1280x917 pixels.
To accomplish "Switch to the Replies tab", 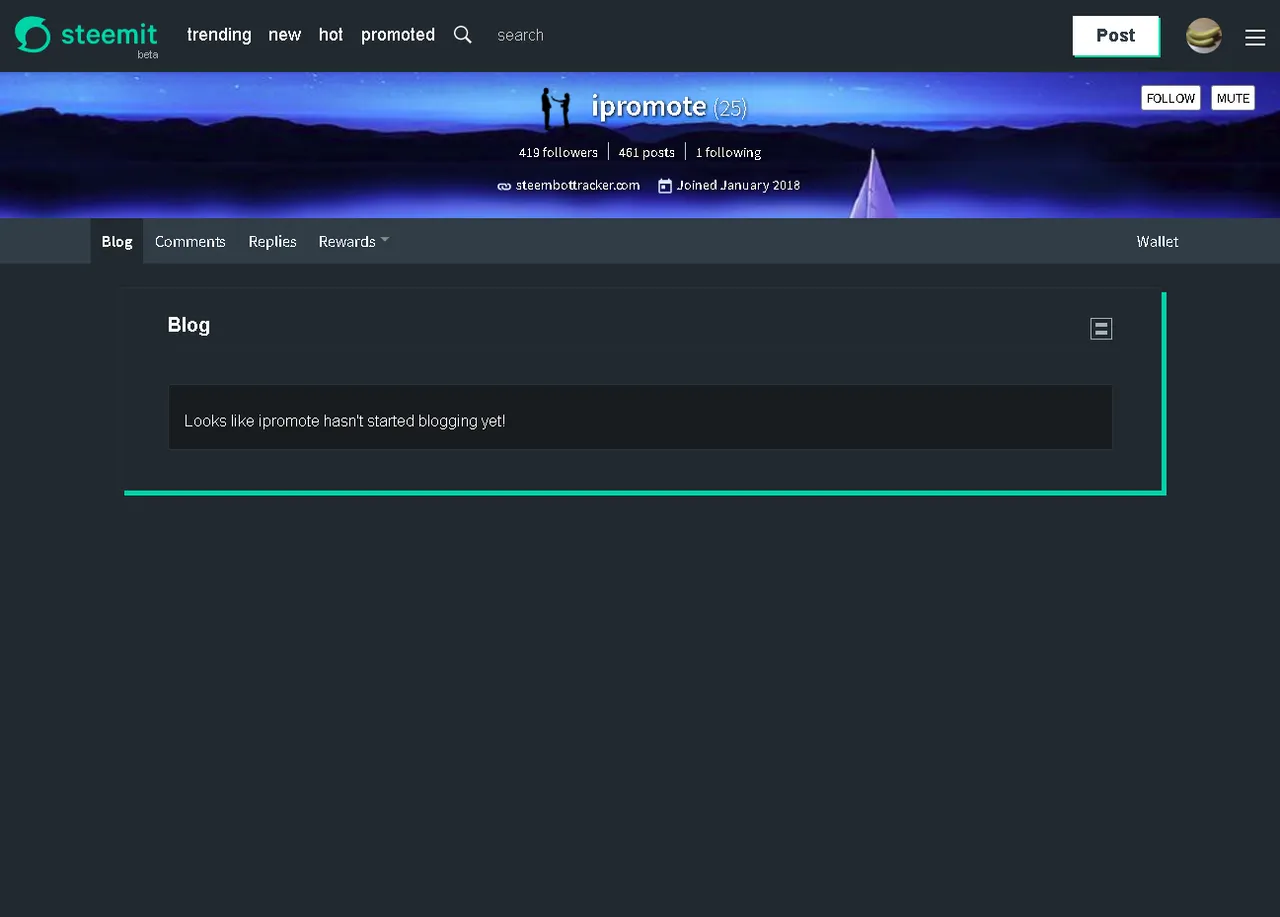I will click(x=273, y=241).
